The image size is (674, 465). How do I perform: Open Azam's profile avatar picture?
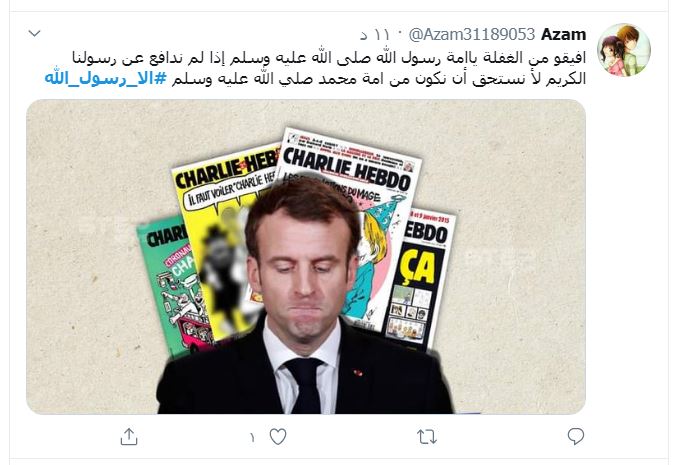(x=624, y=50)
